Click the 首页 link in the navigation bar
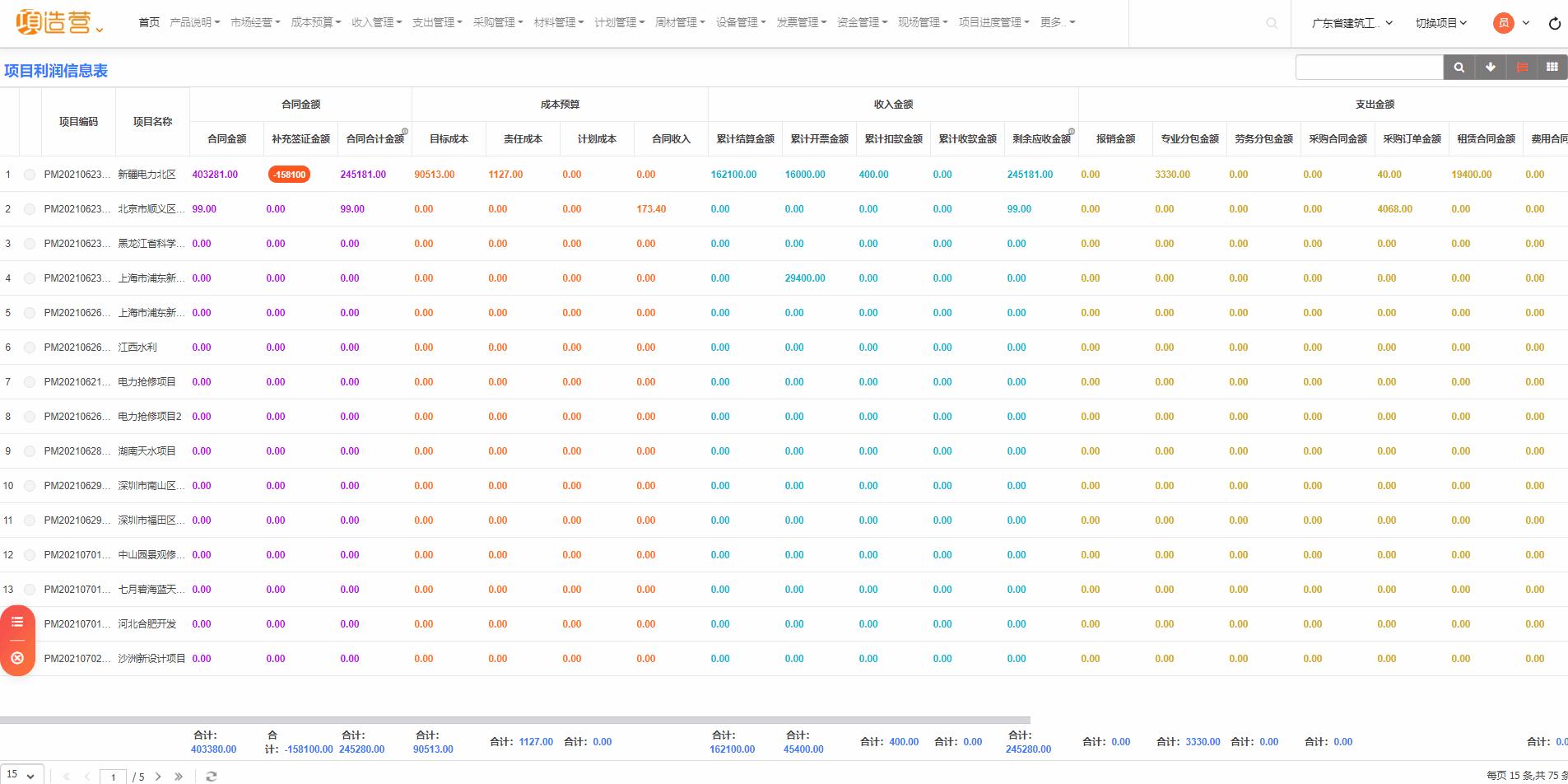1568x784 pixels. pos(149,22)
